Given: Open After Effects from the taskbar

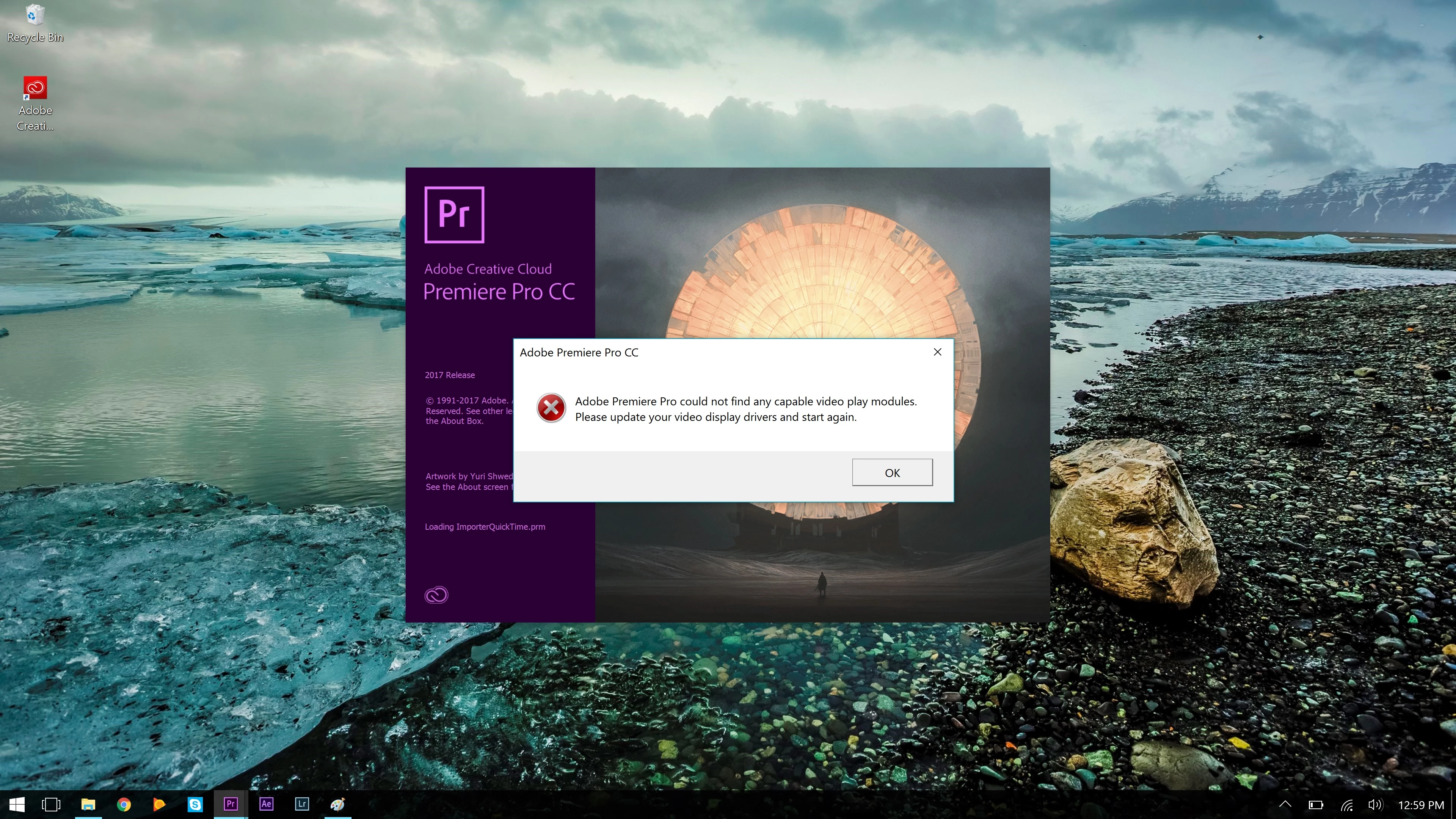Looking at the screenshot, I should (x=266, y=804).
